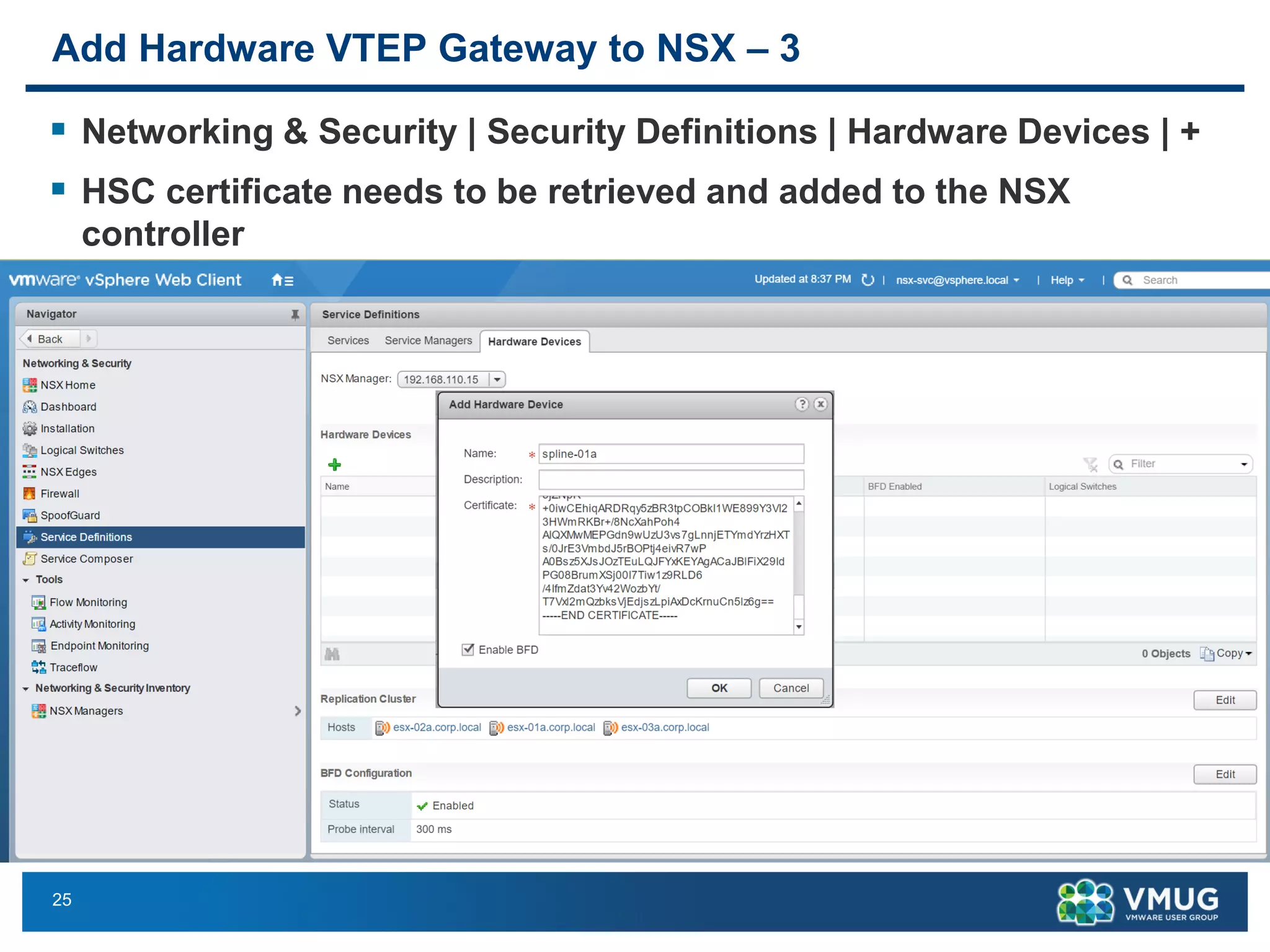Viewport: 1270px width, 952px height.
Task: Click Cancel in Add Hardware Device dialog
Action: click(x=791, y=688)
